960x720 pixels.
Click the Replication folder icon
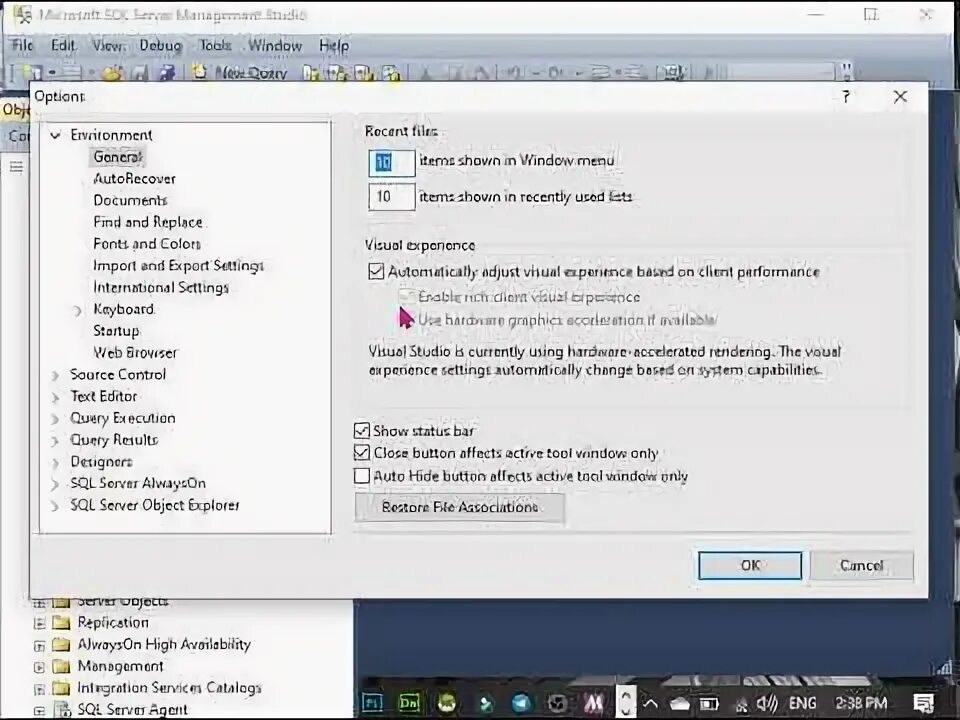pos(61,623)
